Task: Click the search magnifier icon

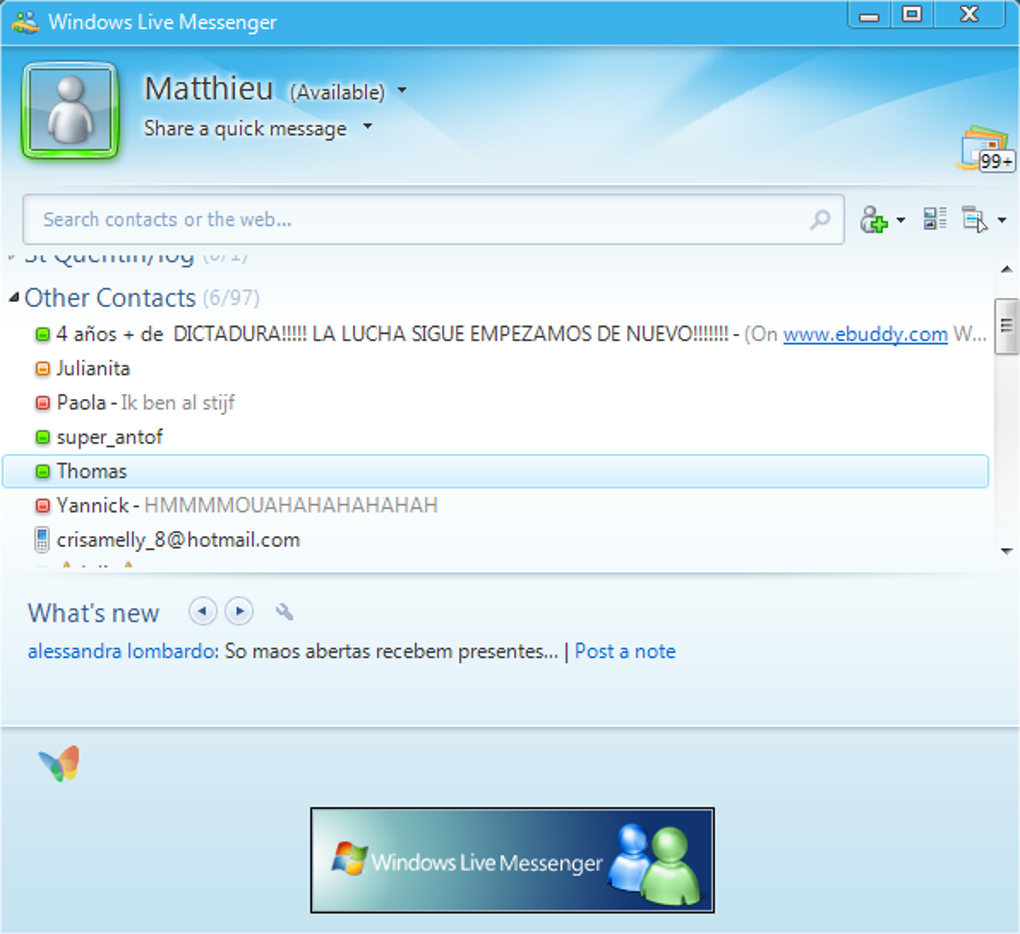Action: pos(820,219)
